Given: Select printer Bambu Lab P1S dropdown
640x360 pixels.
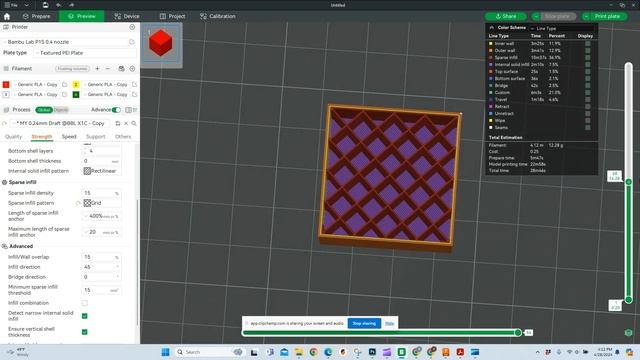Looking at the screenshot, I should 65,42.
